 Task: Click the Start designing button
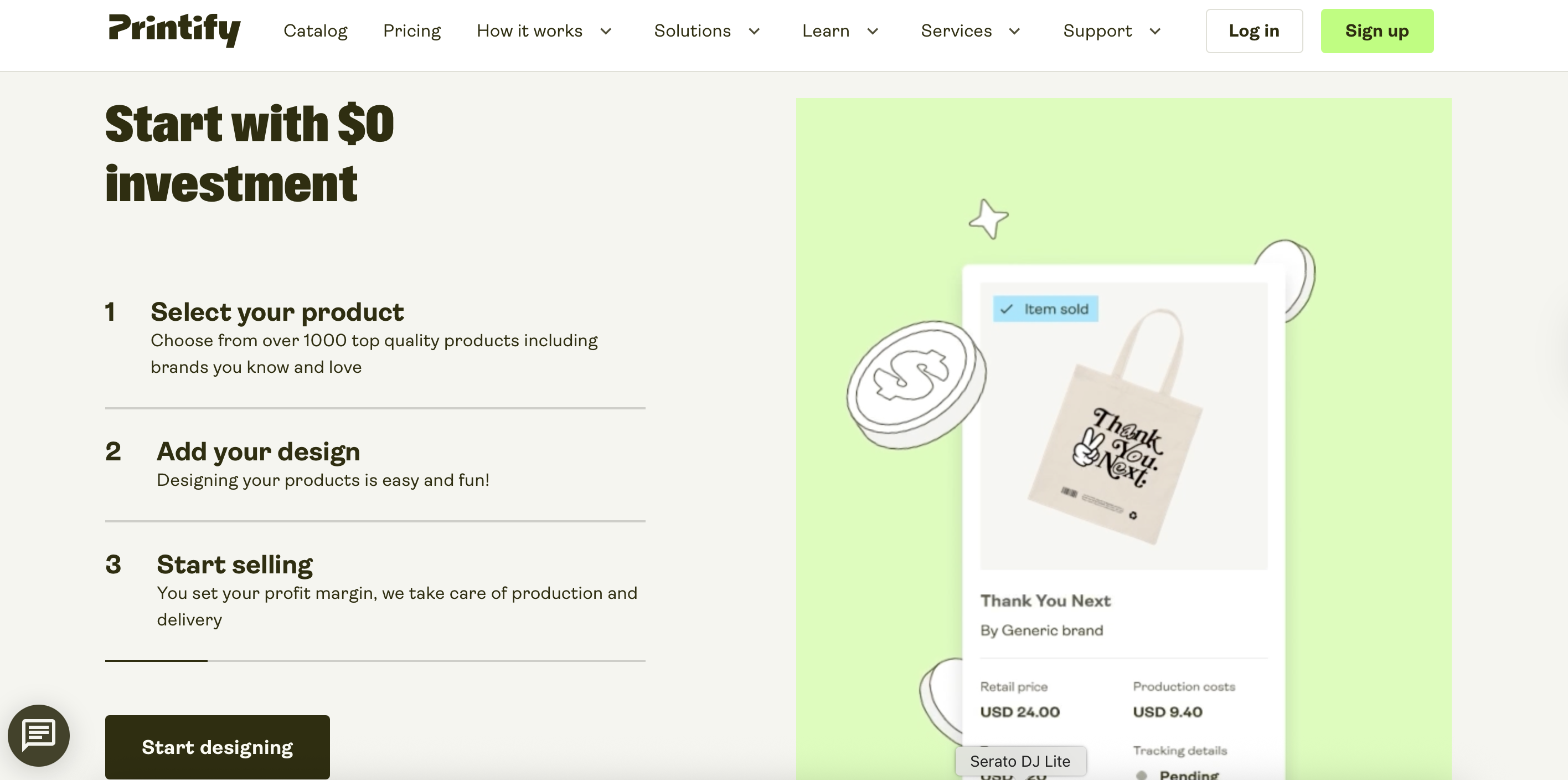217,747
